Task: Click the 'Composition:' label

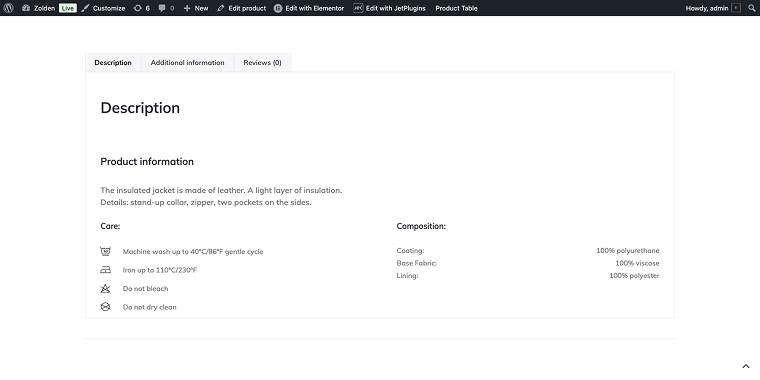Action: (421, 226)
